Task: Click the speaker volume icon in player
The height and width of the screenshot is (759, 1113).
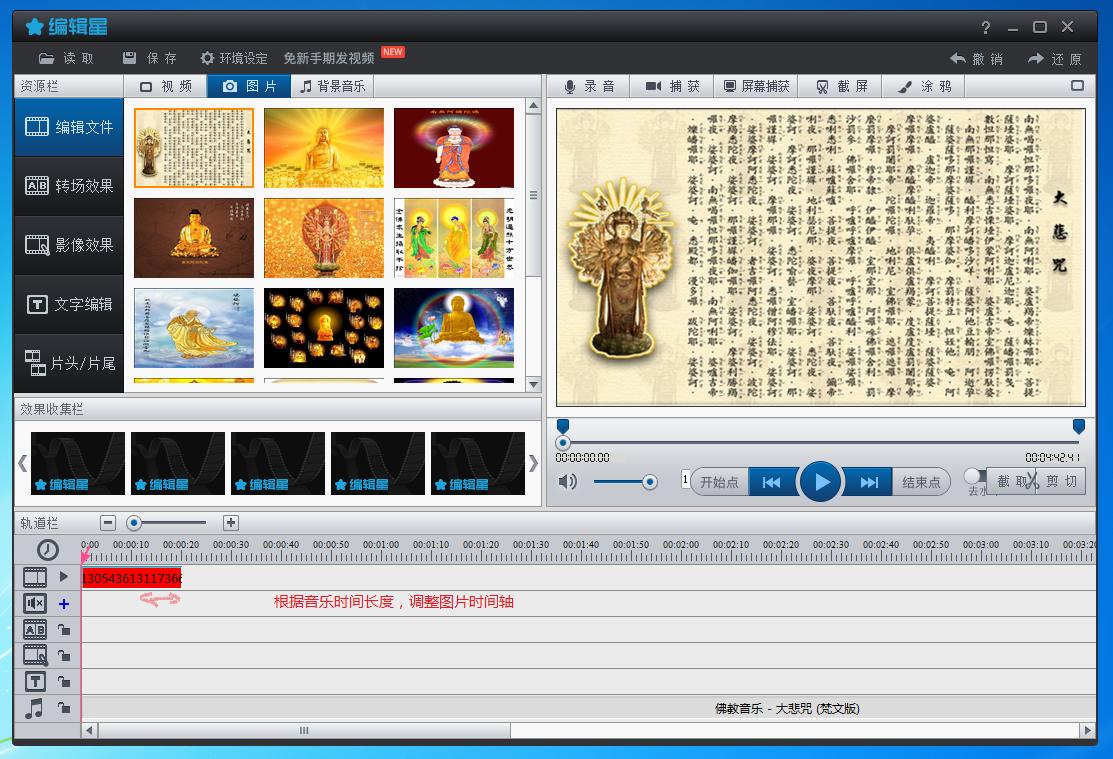Action: pos(568,482)
